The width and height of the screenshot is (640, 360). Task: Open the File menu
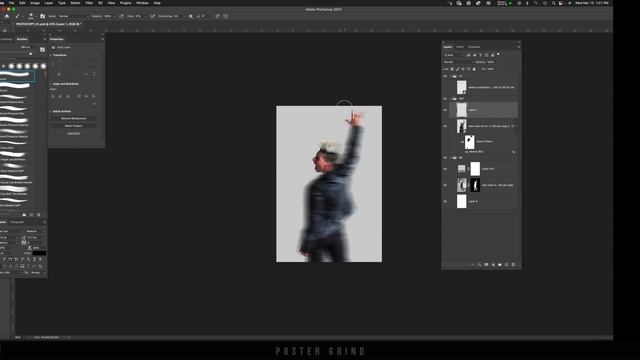click(x=11, y=3)
